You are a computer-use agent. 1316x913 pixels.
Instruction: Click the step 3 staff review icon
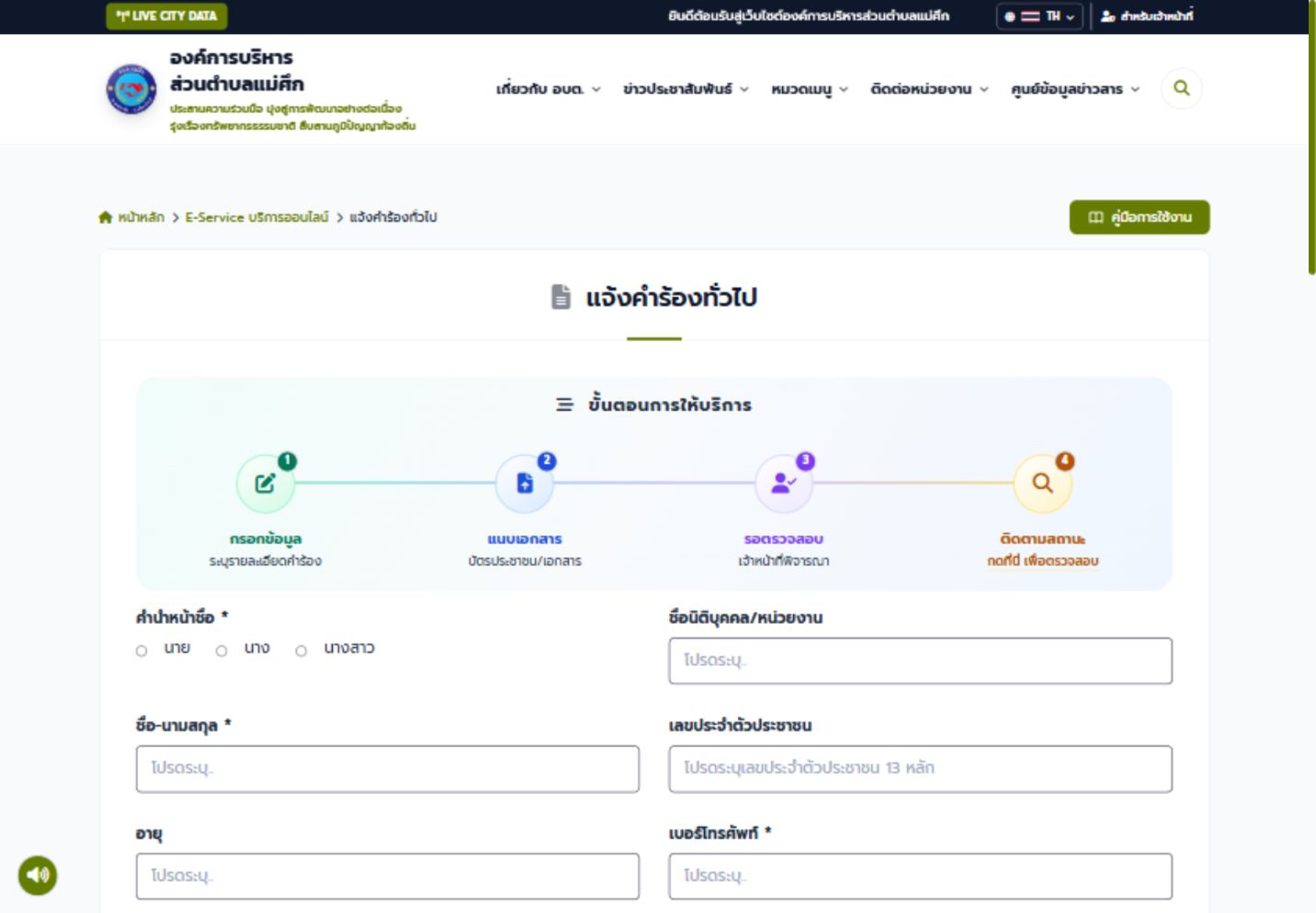pyautogui.click(x=783, y=483)
